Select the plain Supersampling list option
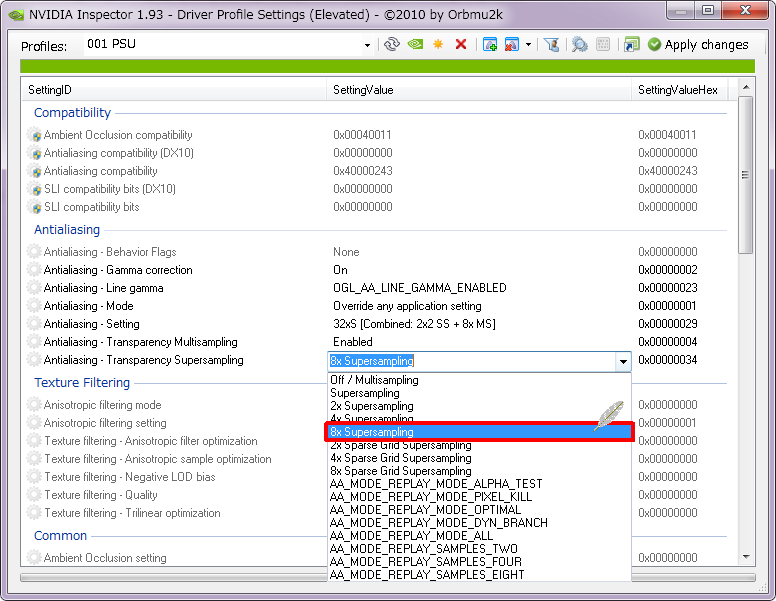Image resolution: width=776 pixels, height=601 pixels. [365, 393]
